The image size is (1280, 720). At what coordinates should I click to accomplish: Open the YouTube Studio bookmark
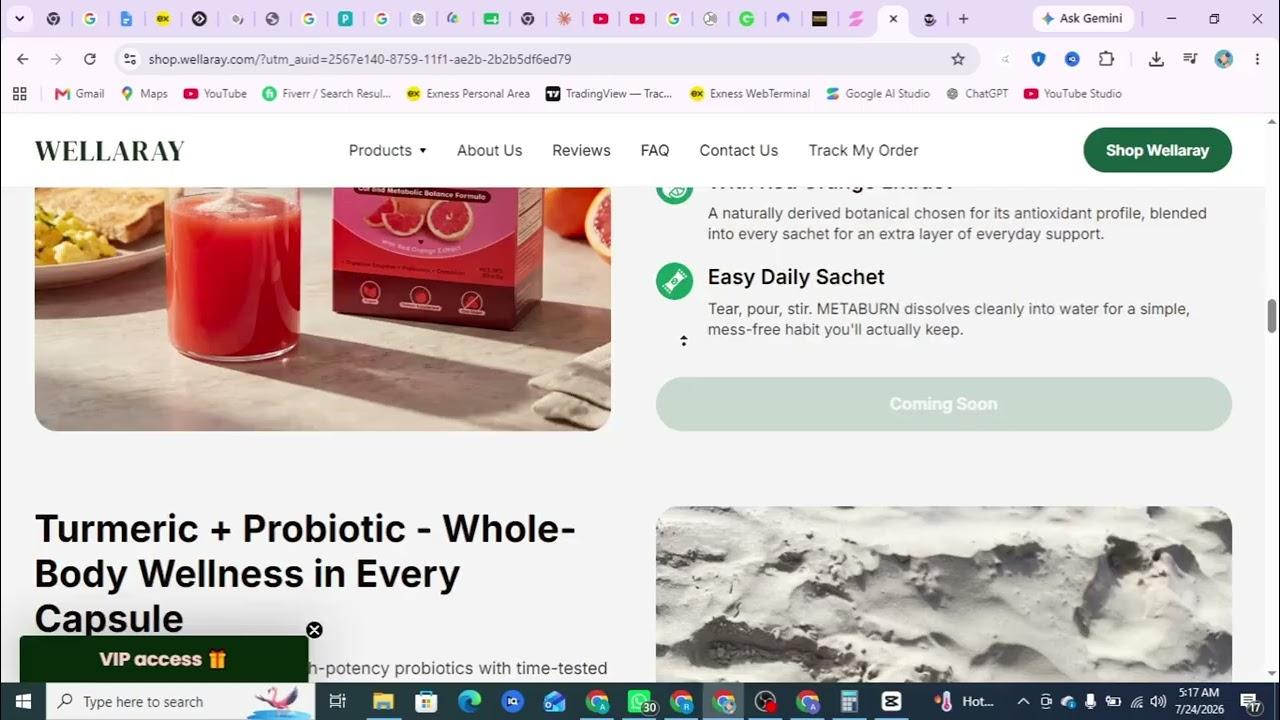[1072, 94]
